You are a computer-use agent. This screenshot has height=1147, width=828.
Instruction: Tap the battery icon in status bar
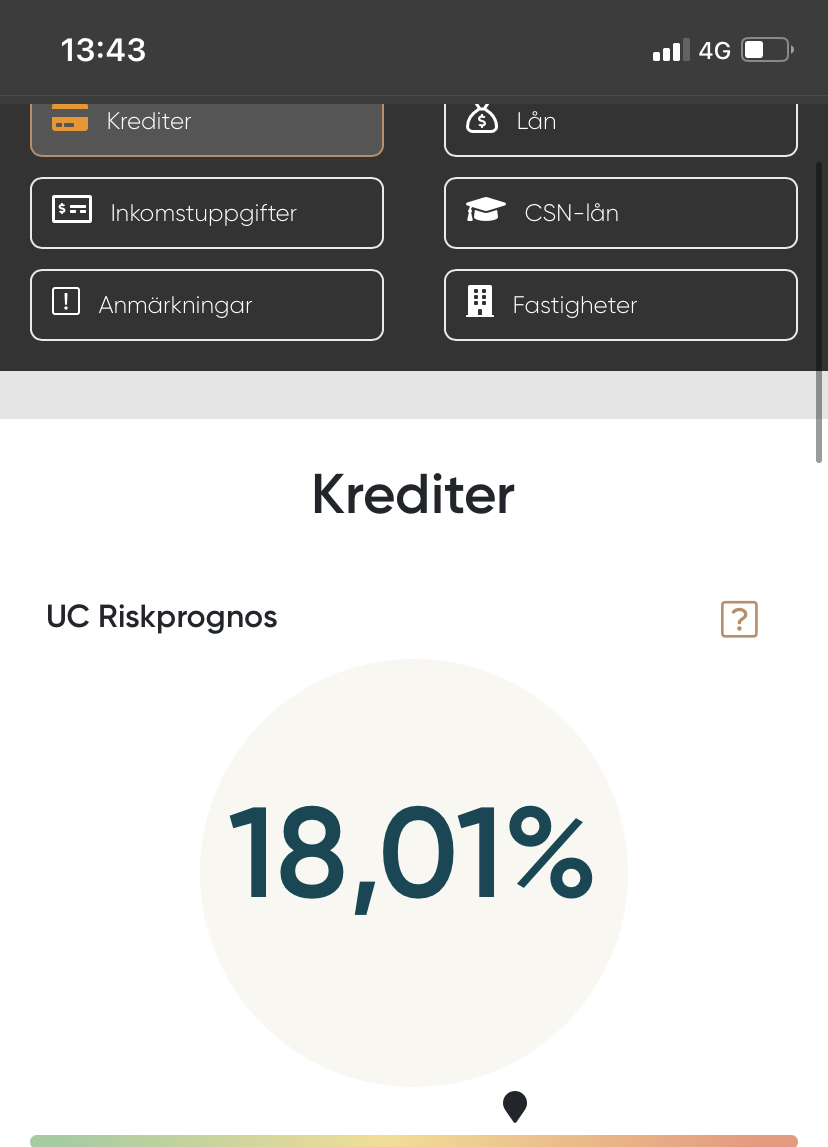(767, 50)
